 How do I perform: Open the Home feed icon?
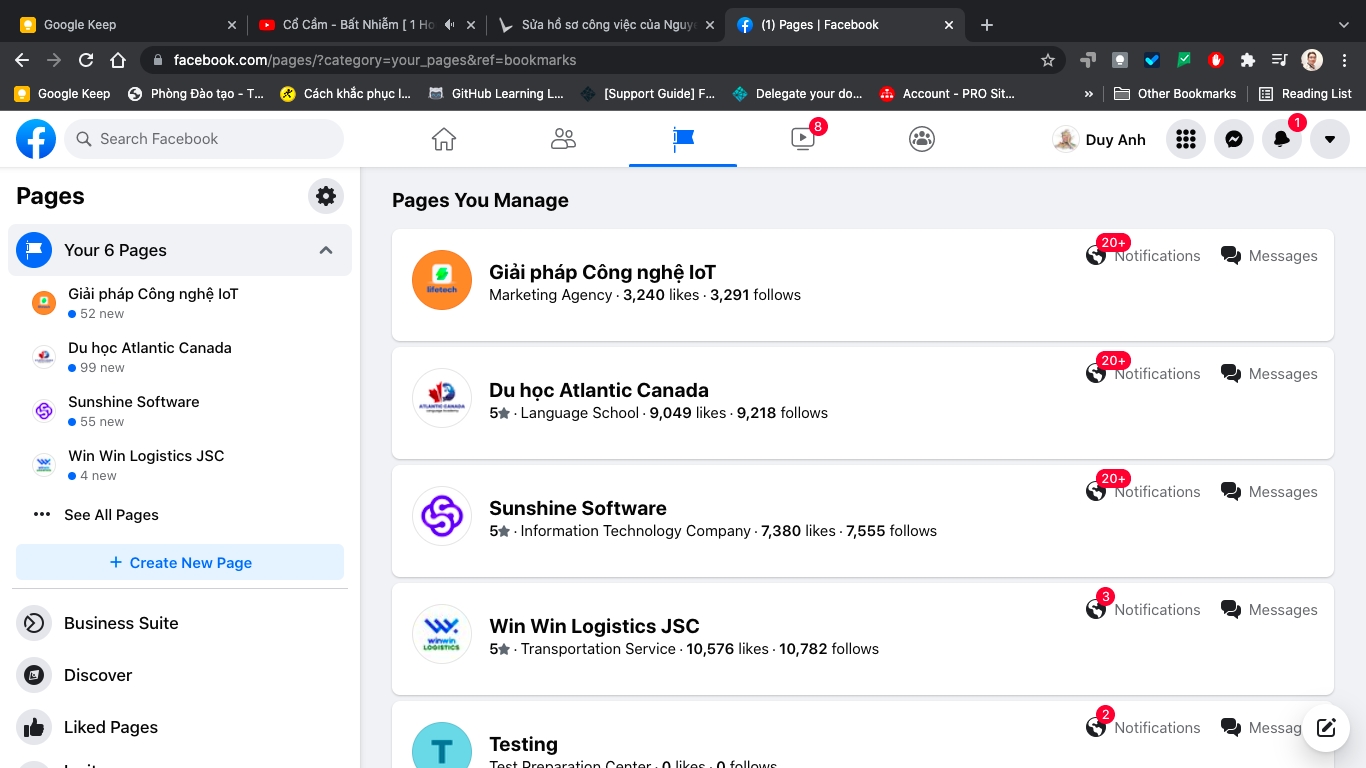click(x=444, y=139)
